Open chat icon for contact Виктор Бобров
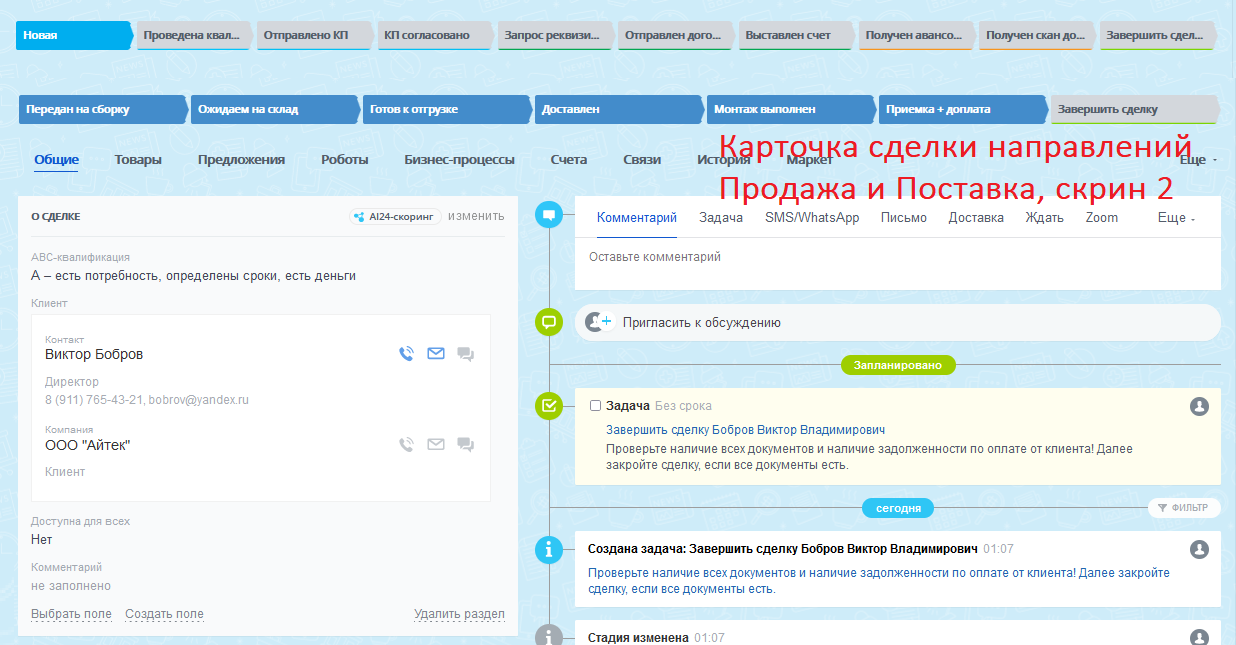The image size is (1236, 645). coord(465,354)
